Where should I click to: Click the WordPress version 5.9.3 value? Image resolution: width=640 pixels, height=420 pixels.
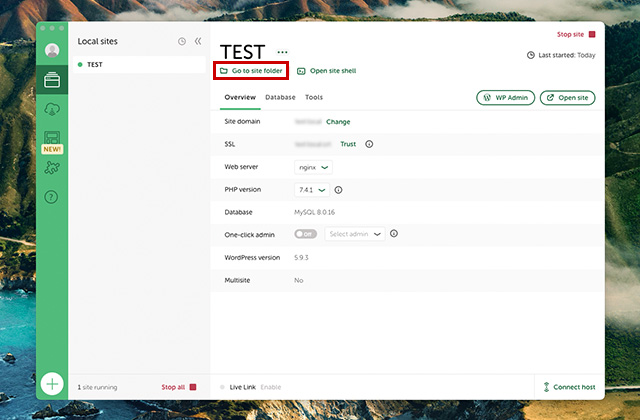(x=301, y=258)
